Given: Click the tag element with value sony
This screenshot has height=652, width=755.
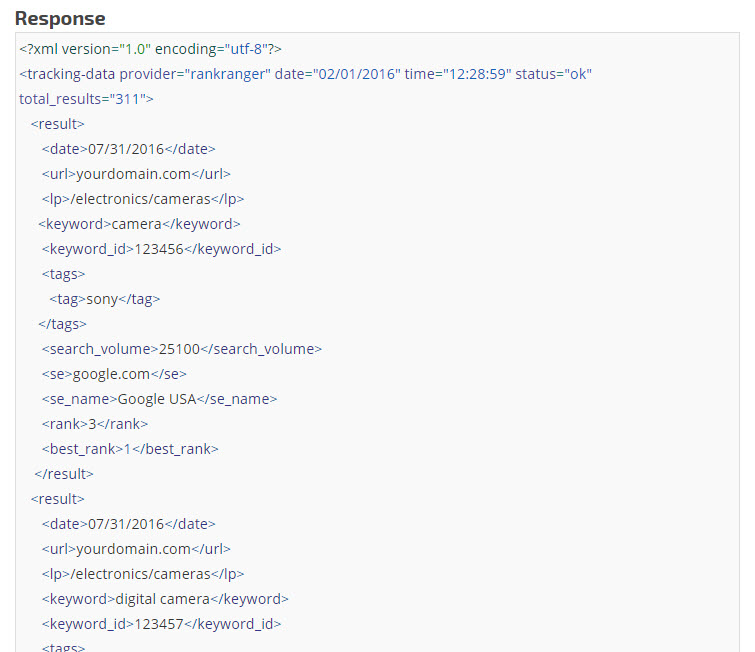Looking at the screenshot, I should 105,299.
